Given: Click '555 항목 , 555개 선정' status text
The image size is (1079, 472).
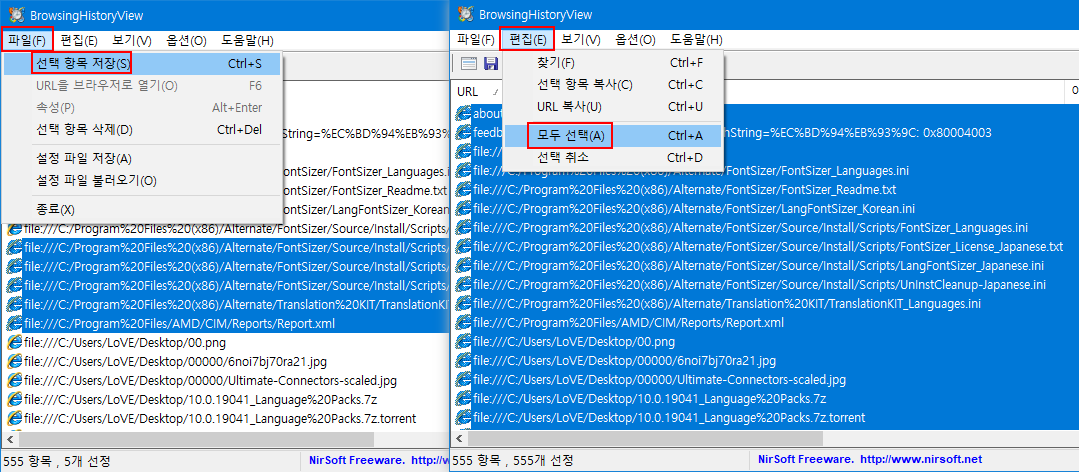Looking at the screenshot, I should pos(513,460).
